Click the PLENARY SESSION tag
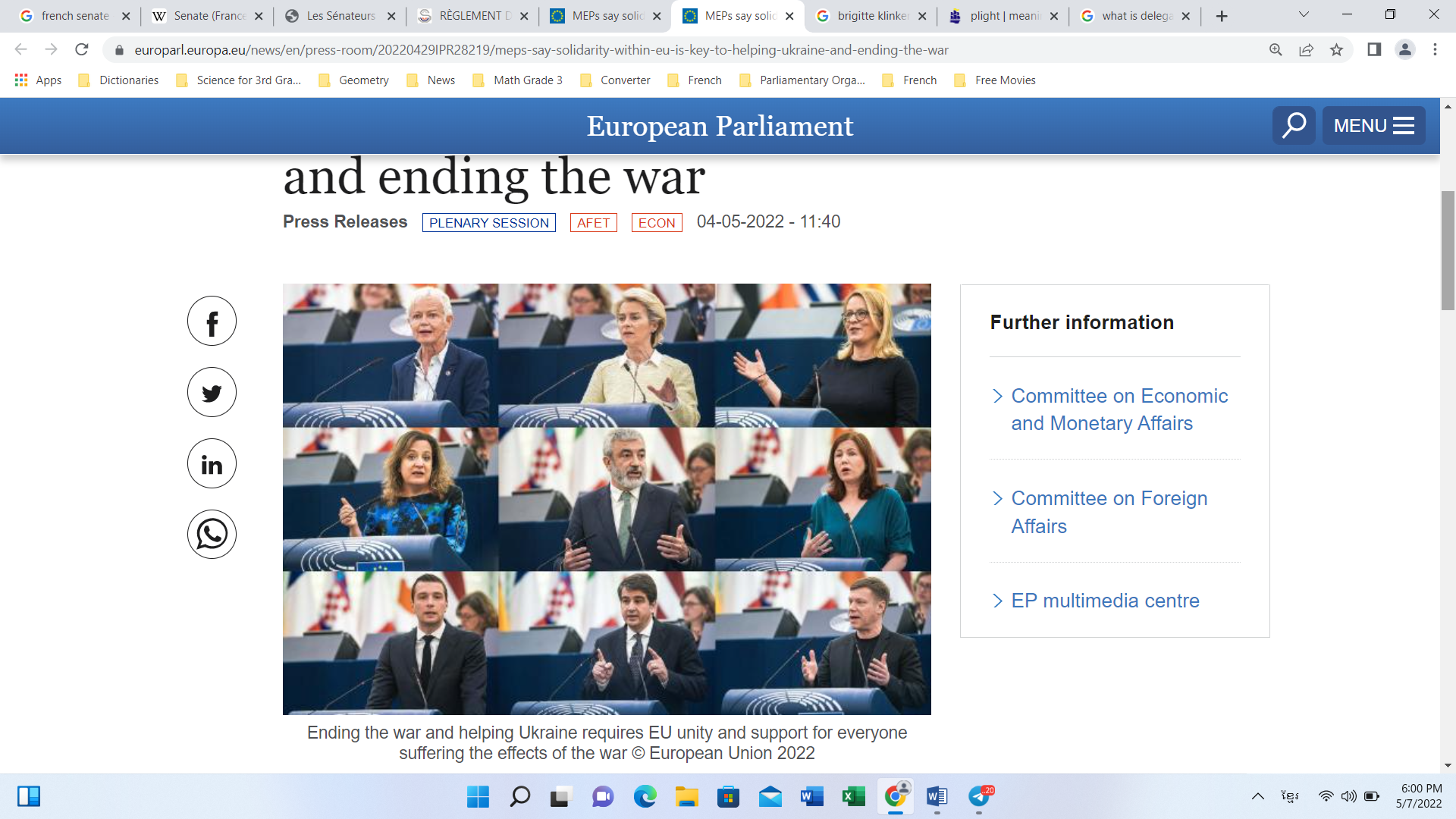This screenshot has height=819, width=1456. [489, 223]
